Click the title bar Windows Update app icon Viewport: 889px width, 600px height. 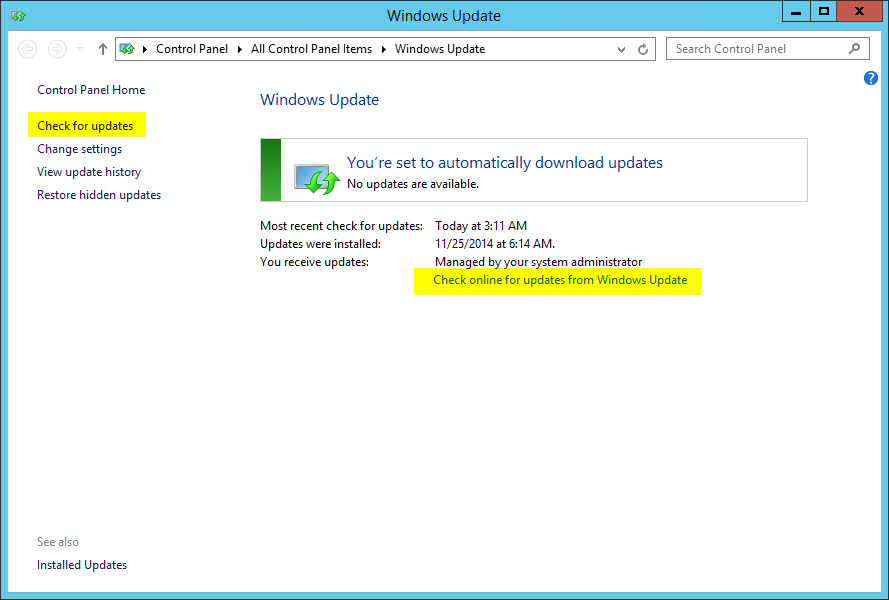point(18,16)
